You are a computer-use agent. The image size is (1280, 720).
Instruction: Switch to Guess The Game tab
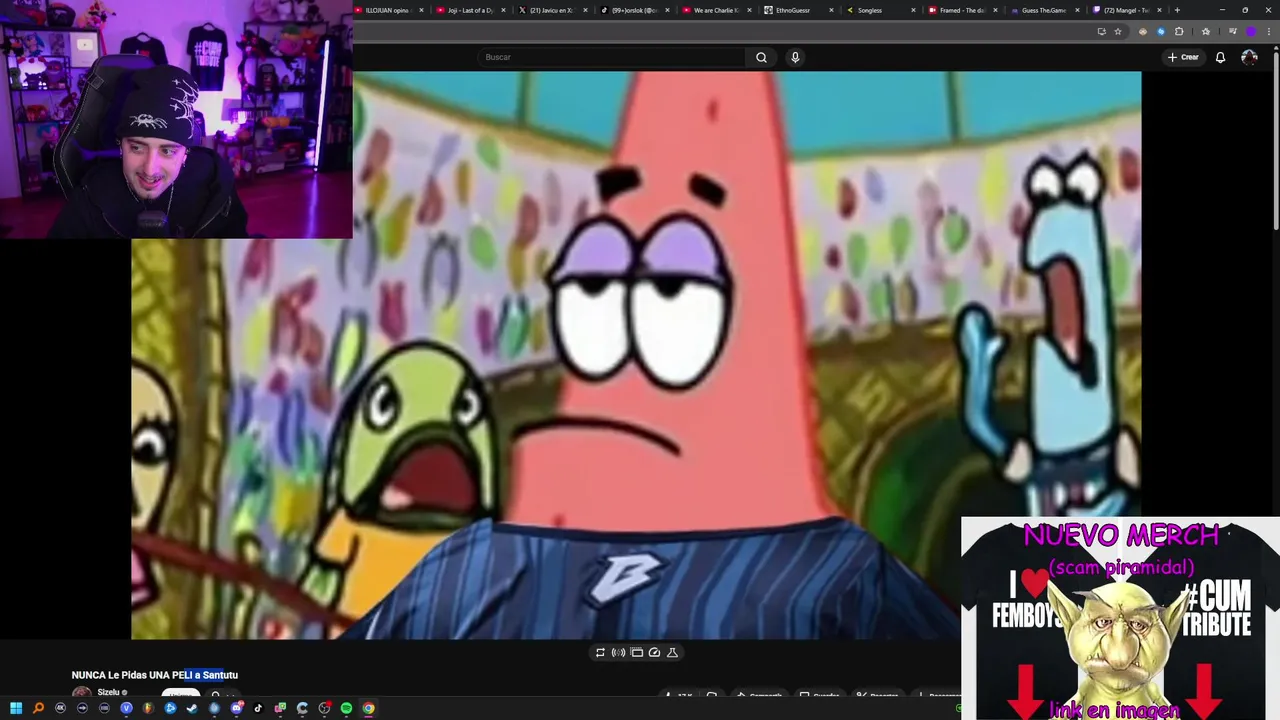[1044, 10]
